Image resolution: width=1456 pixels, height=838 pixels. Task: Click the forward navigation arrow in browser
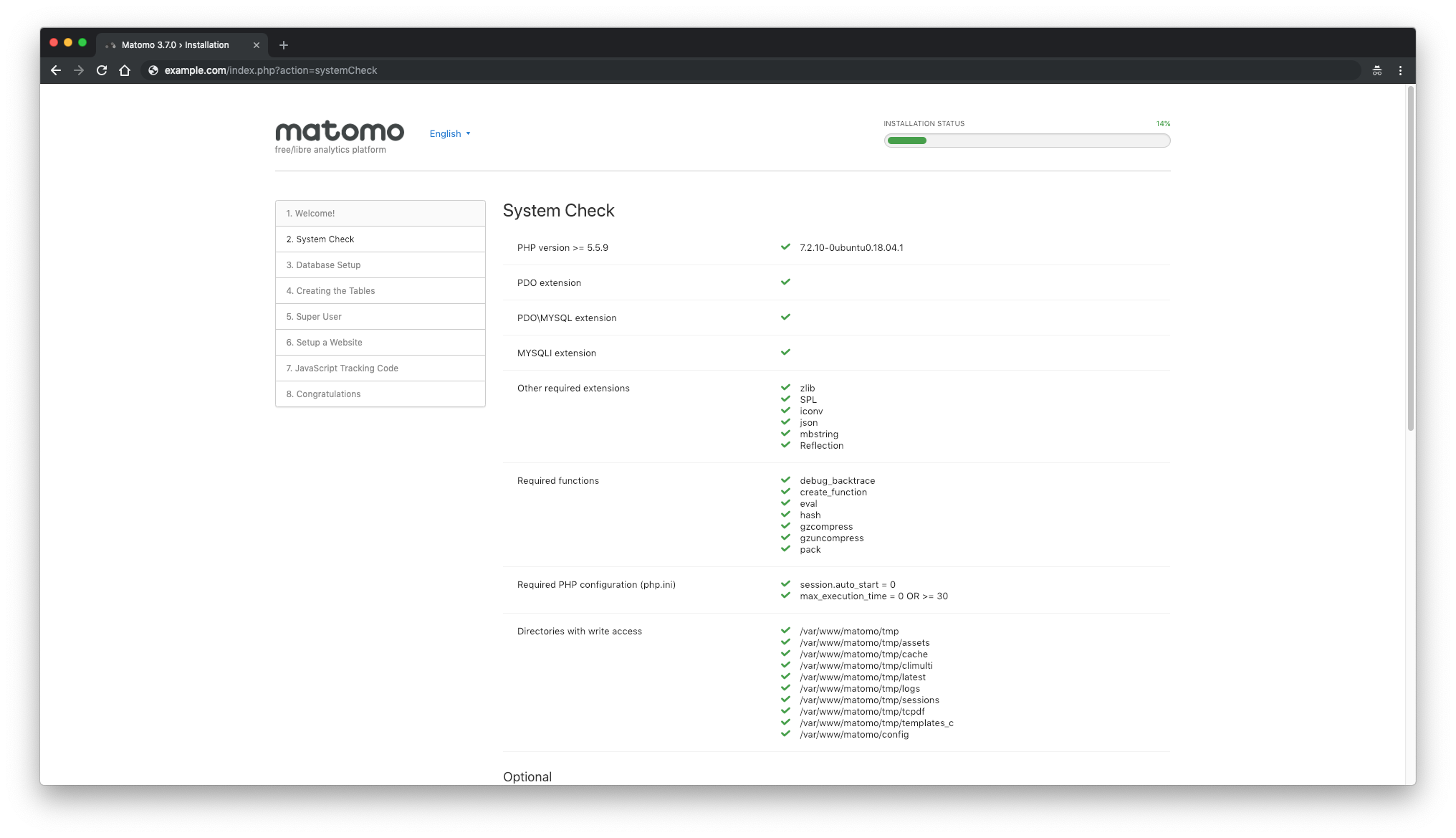[x=79, y=70]
